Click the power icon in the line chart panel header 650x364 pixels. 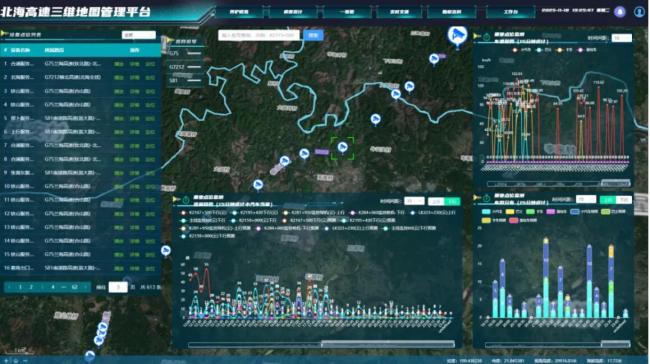(186, 200)
